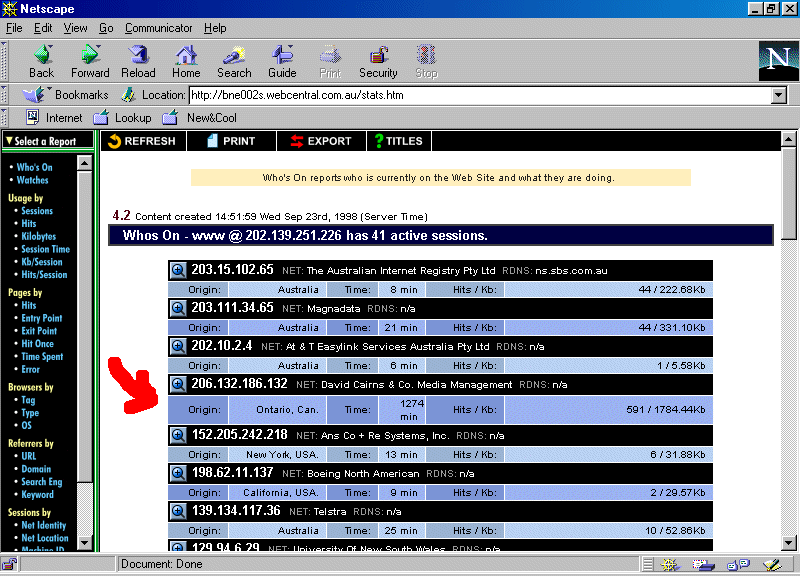
Task: Open the Lookup personal toolbar folder
Action: [x=122, y=118]
